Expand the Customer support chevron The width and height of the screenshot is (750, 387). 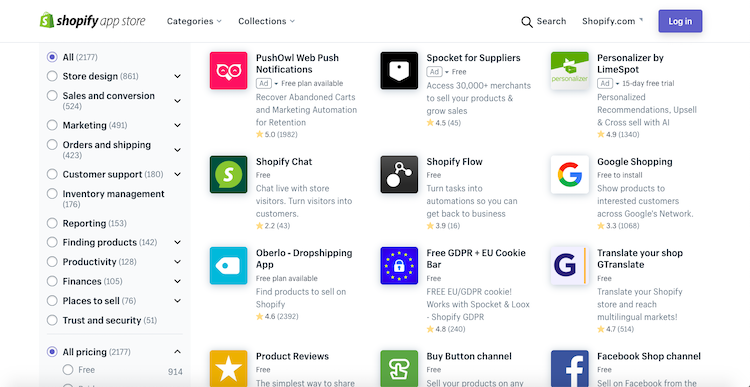coord(177,174)
